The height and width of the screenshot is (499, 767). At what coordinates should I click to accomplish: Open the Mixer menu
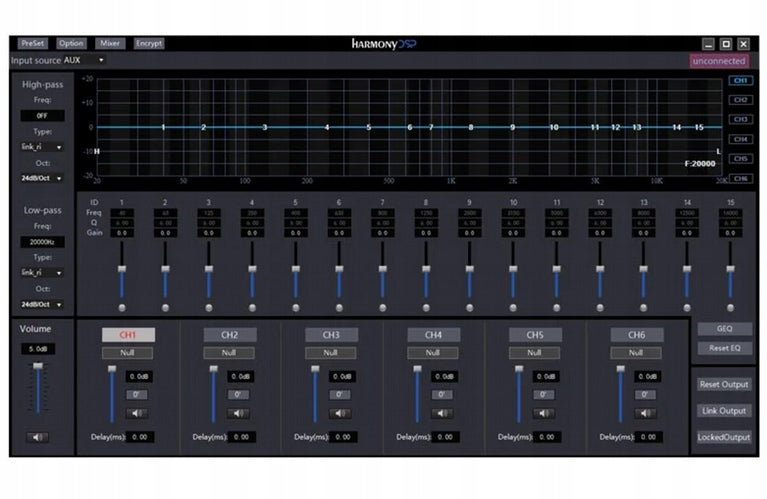[x=110, y=43]
